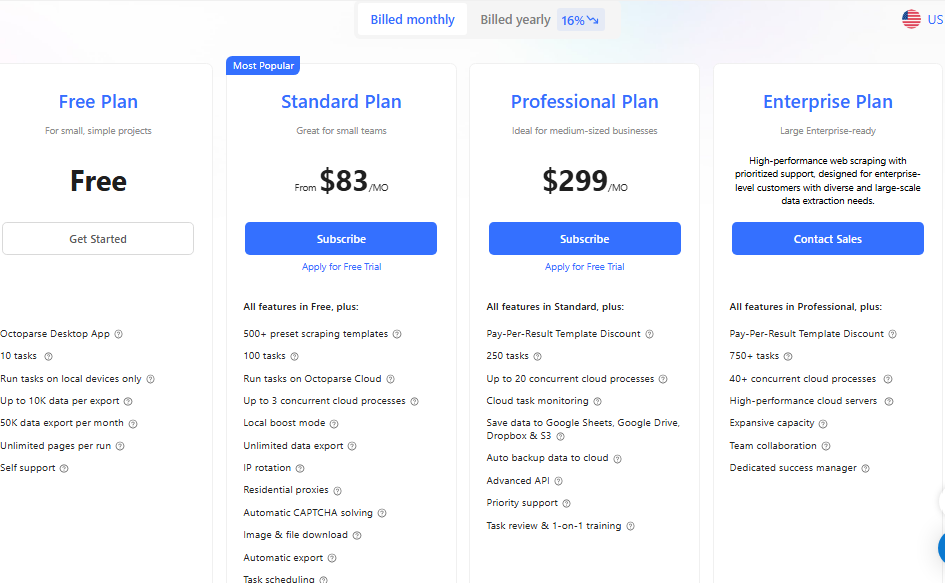
Task: Click info icon beside Cloud task monitoring
Action: click(598, 401)
